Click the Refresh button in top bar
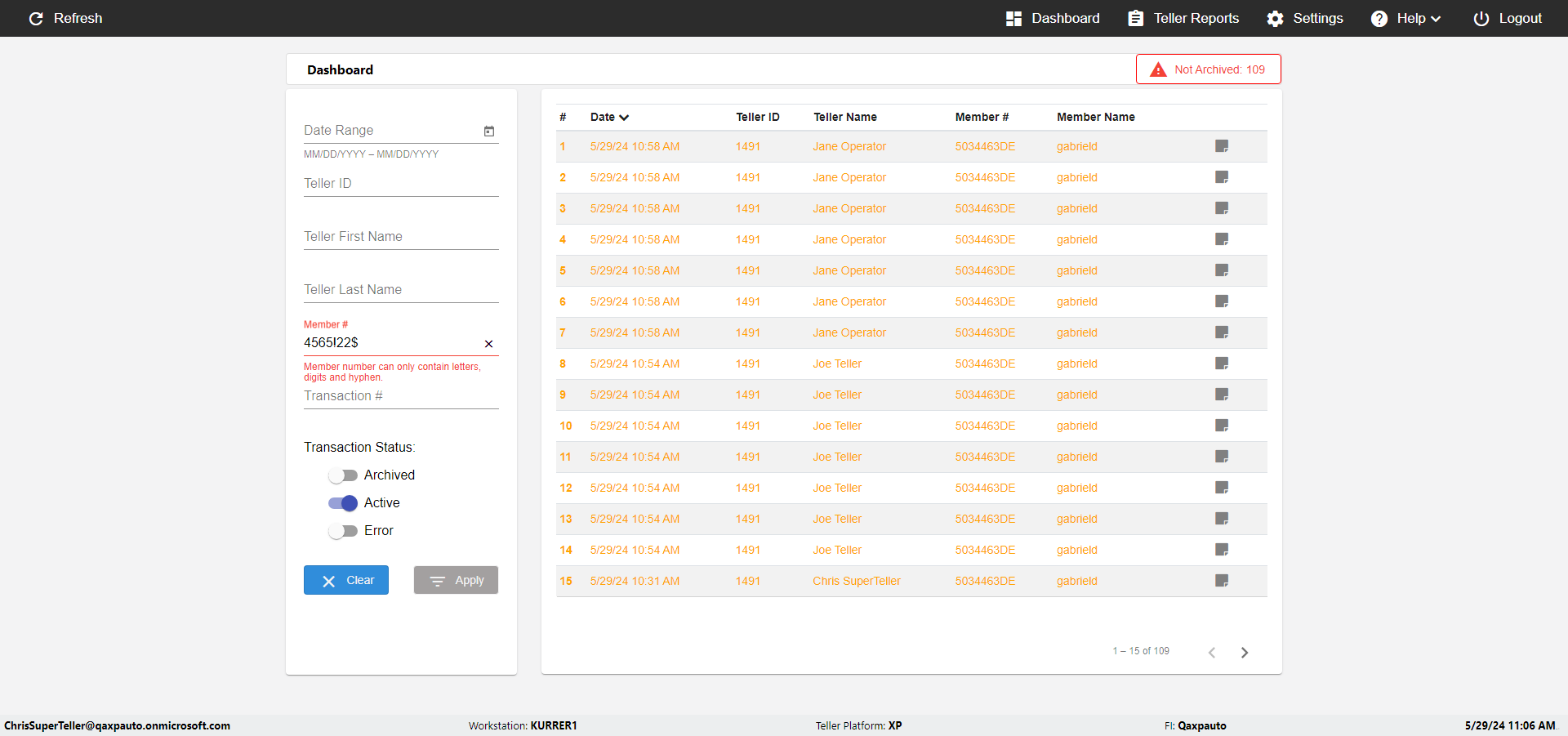Image resolution: width=1568 pixels, height=736 pixels. click(65, 18)
